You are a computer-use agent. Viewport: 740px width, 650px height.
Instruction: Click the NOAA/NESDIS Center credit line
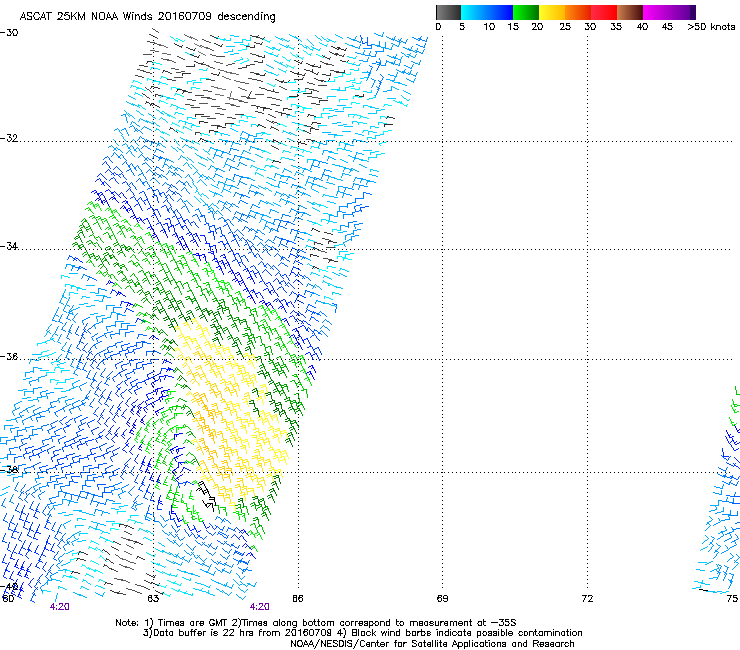[x=432, y=644]
